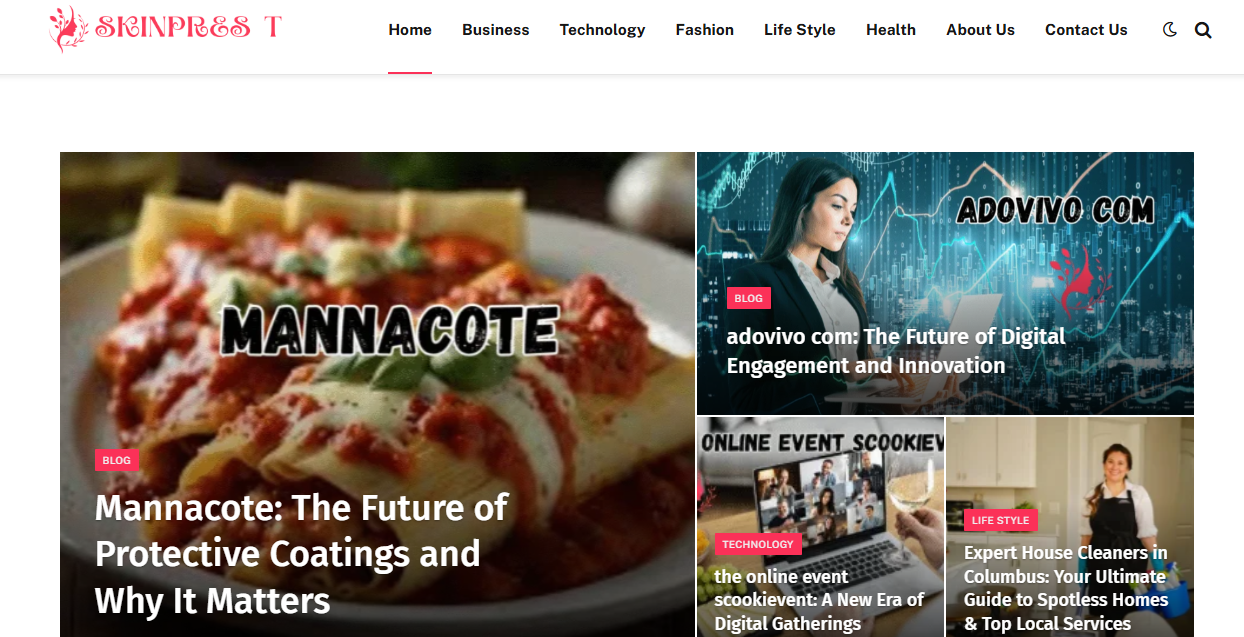Image resolution: width=1244 pixels, height=637 pixels.
Task: Go to the Contact Us page
Action: [x=1086, y=30]
